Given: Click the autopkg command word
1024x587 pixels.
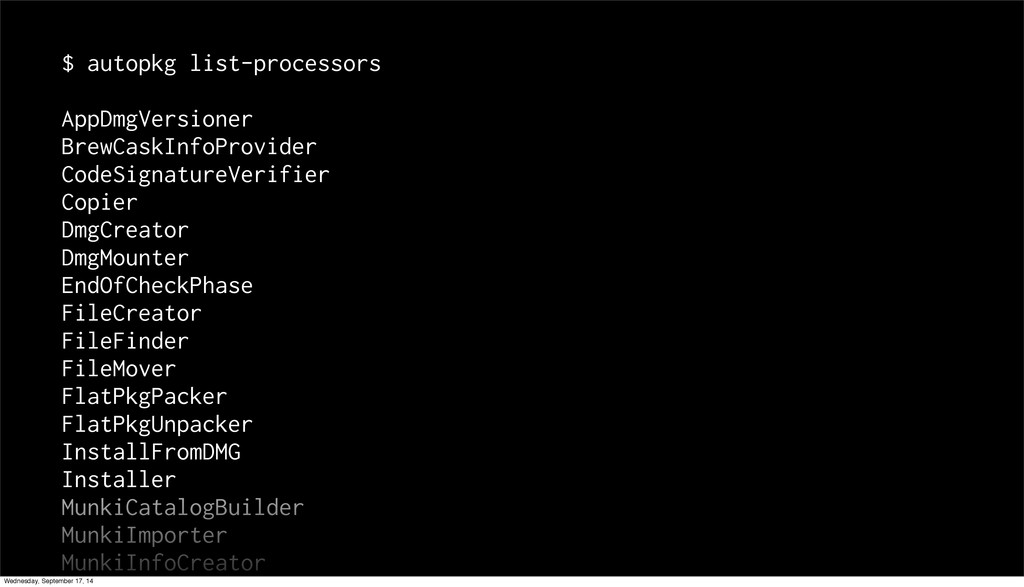Looking at the screenshot, I should (x=132, y=65).
